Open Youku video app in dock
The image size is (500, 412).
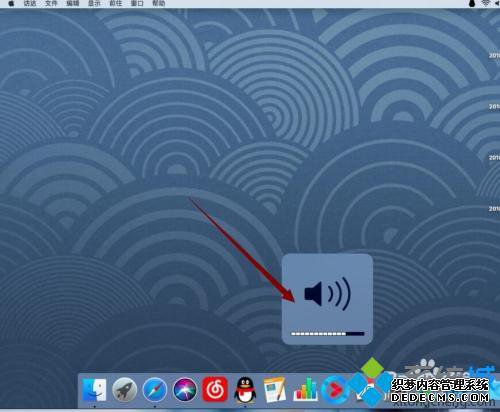pyautogui.click(x=334, y=390)
